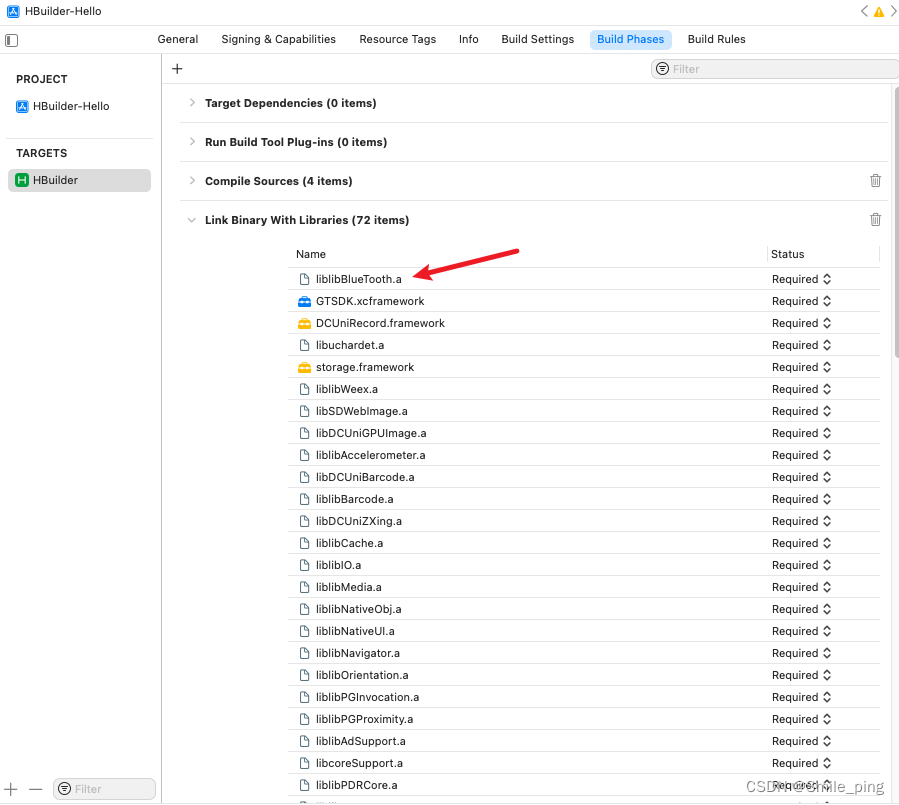Open Signing & Capabilities tab
The height and width of the screenshot is (805, 899).
pyautogui.click(x=279, y=39)
